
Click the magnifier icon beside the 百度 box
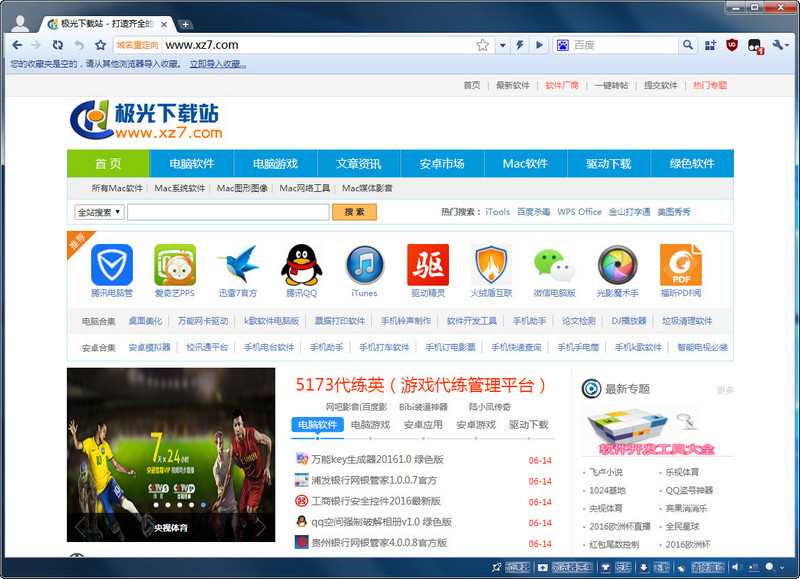pos(688,45)
